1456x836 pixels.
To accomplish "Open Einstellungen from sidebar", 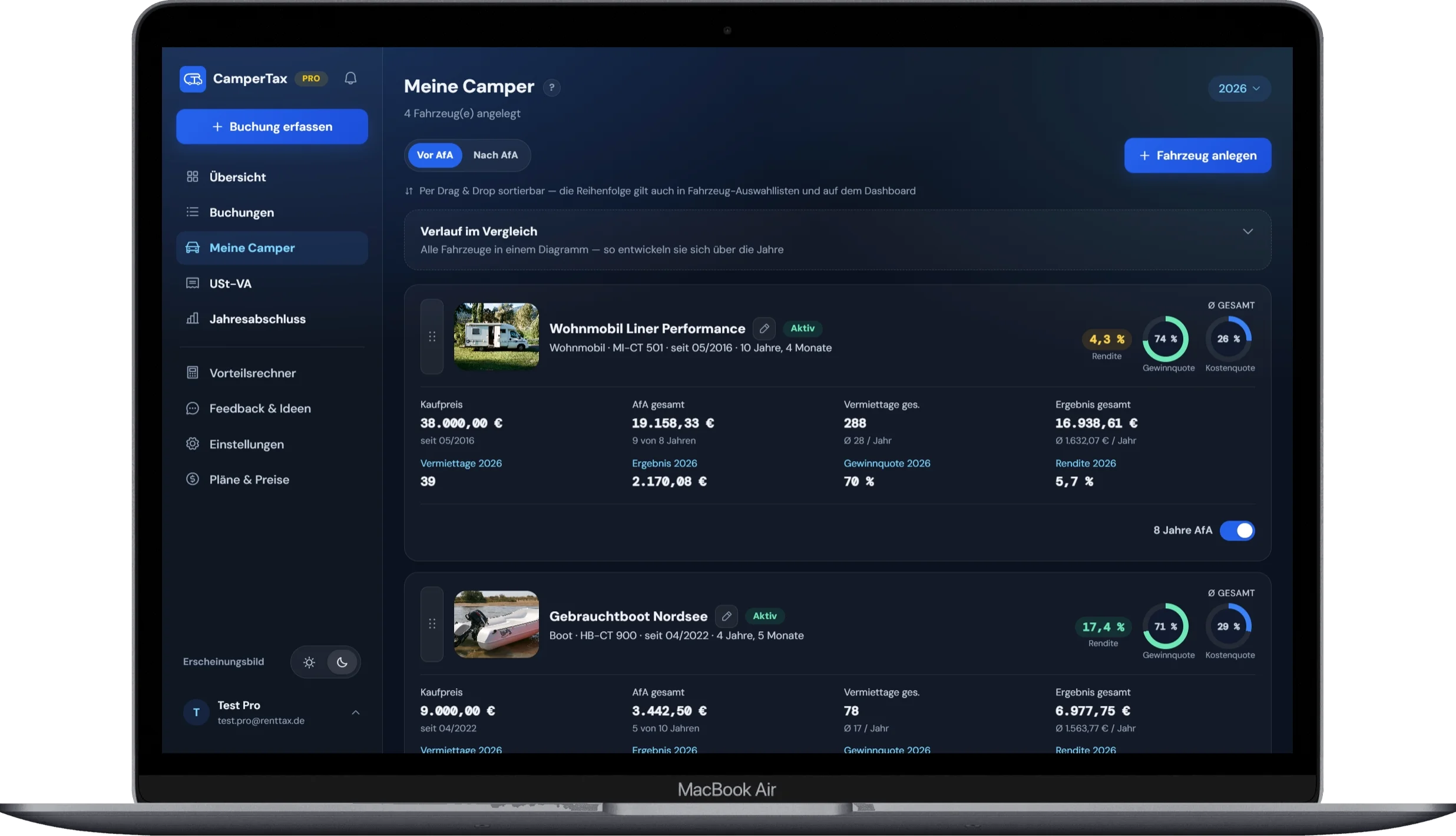I will pyautogui.click(x=272, y=444).
